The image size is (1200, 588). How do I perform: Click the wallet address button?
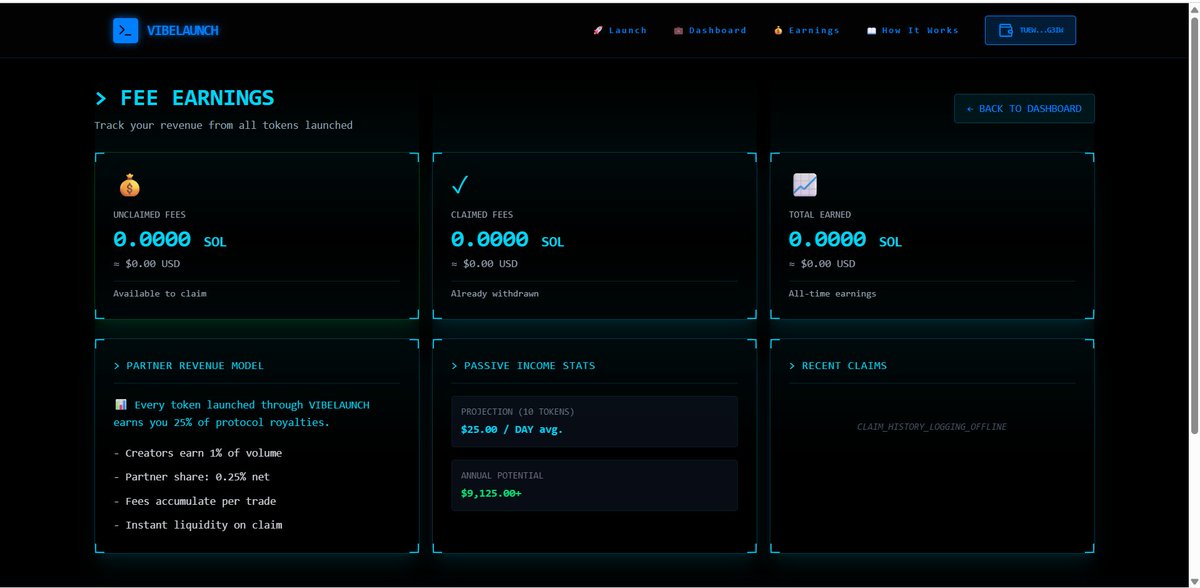(1030, 30)
